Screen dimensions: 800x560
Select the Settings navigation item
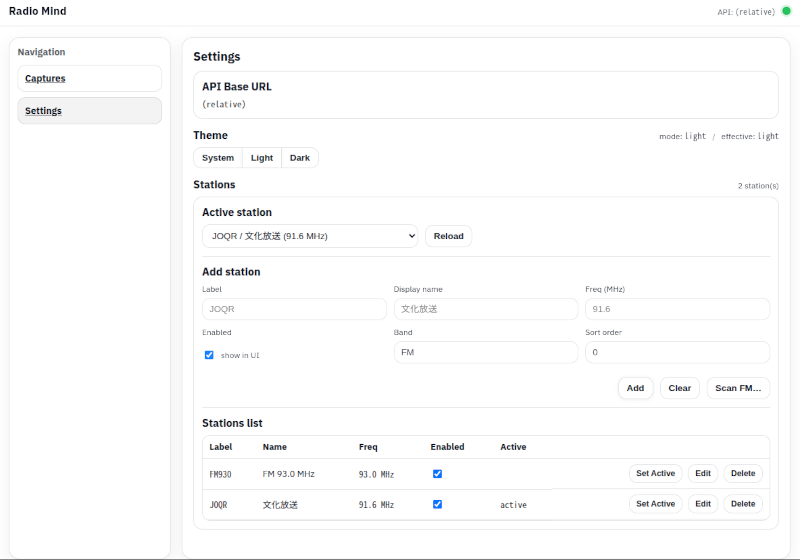tap(89, 111)
